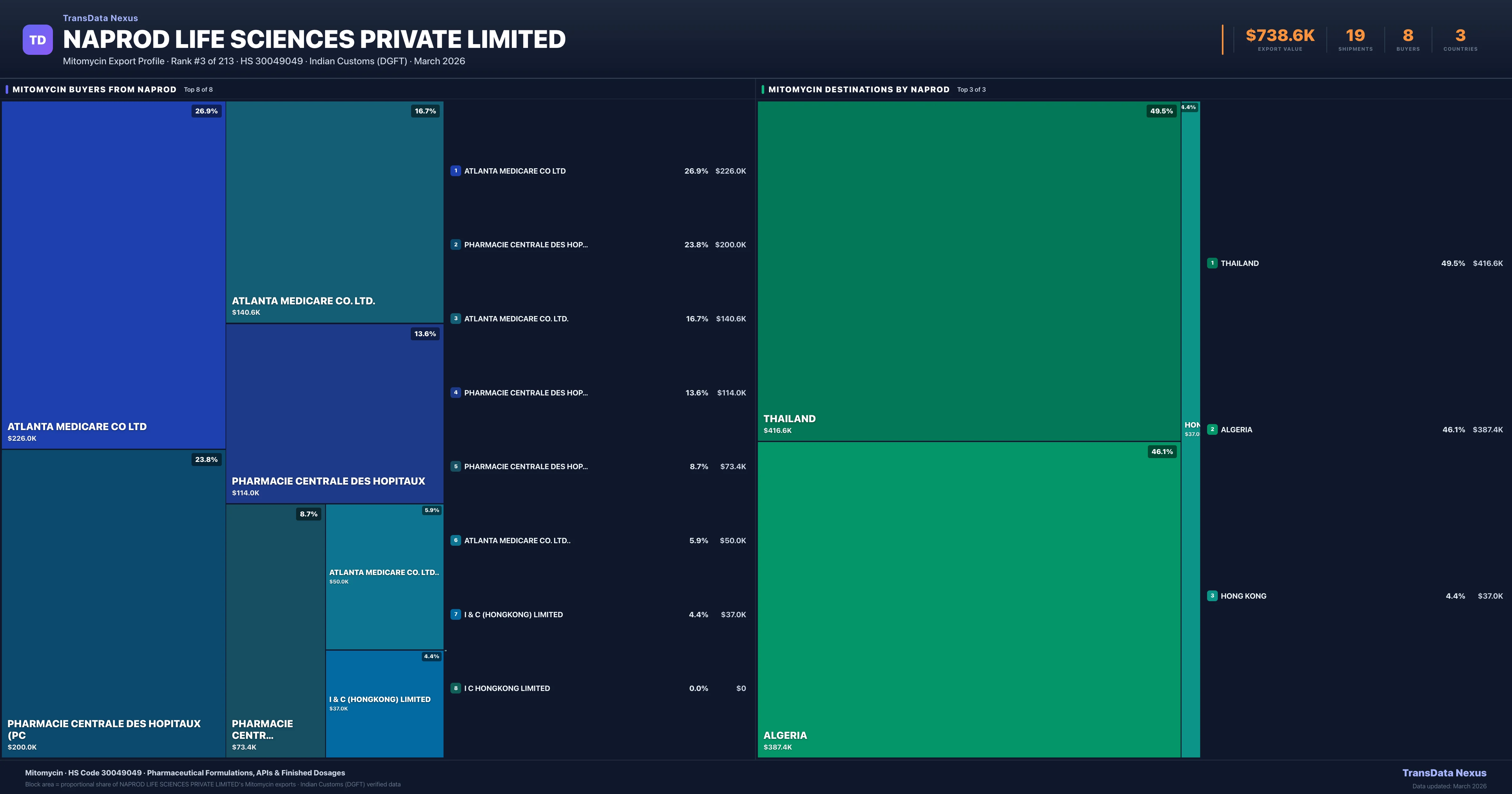Click rank badge 8 beside I C HONGKONG LIMITED
The width and height of the screenshot is (1512, 794).
pos(455,688)
